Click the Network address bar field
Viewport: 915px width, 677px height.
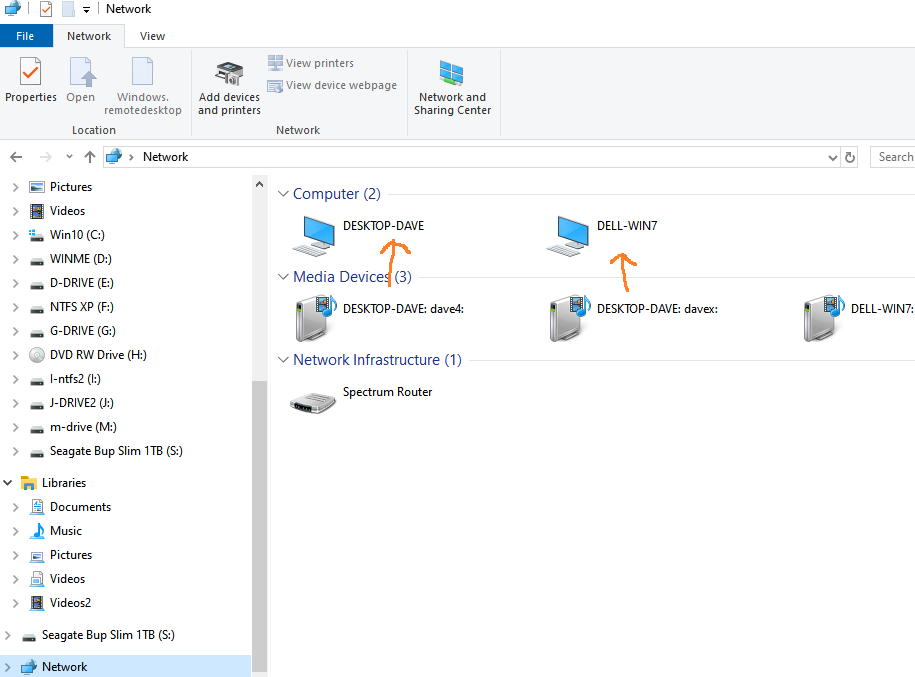[x=472, y=157]
